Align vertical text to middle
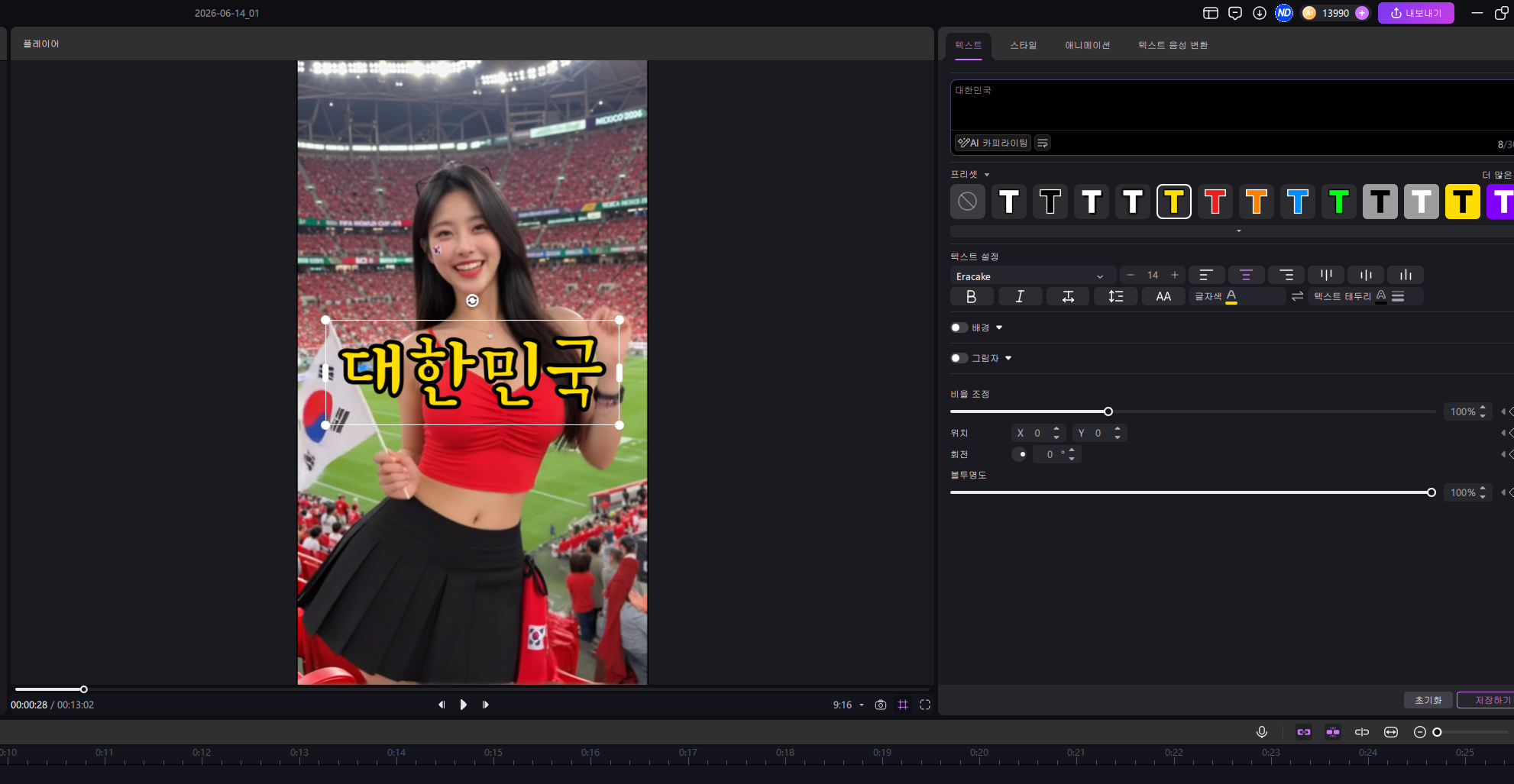 (1366, 275)
